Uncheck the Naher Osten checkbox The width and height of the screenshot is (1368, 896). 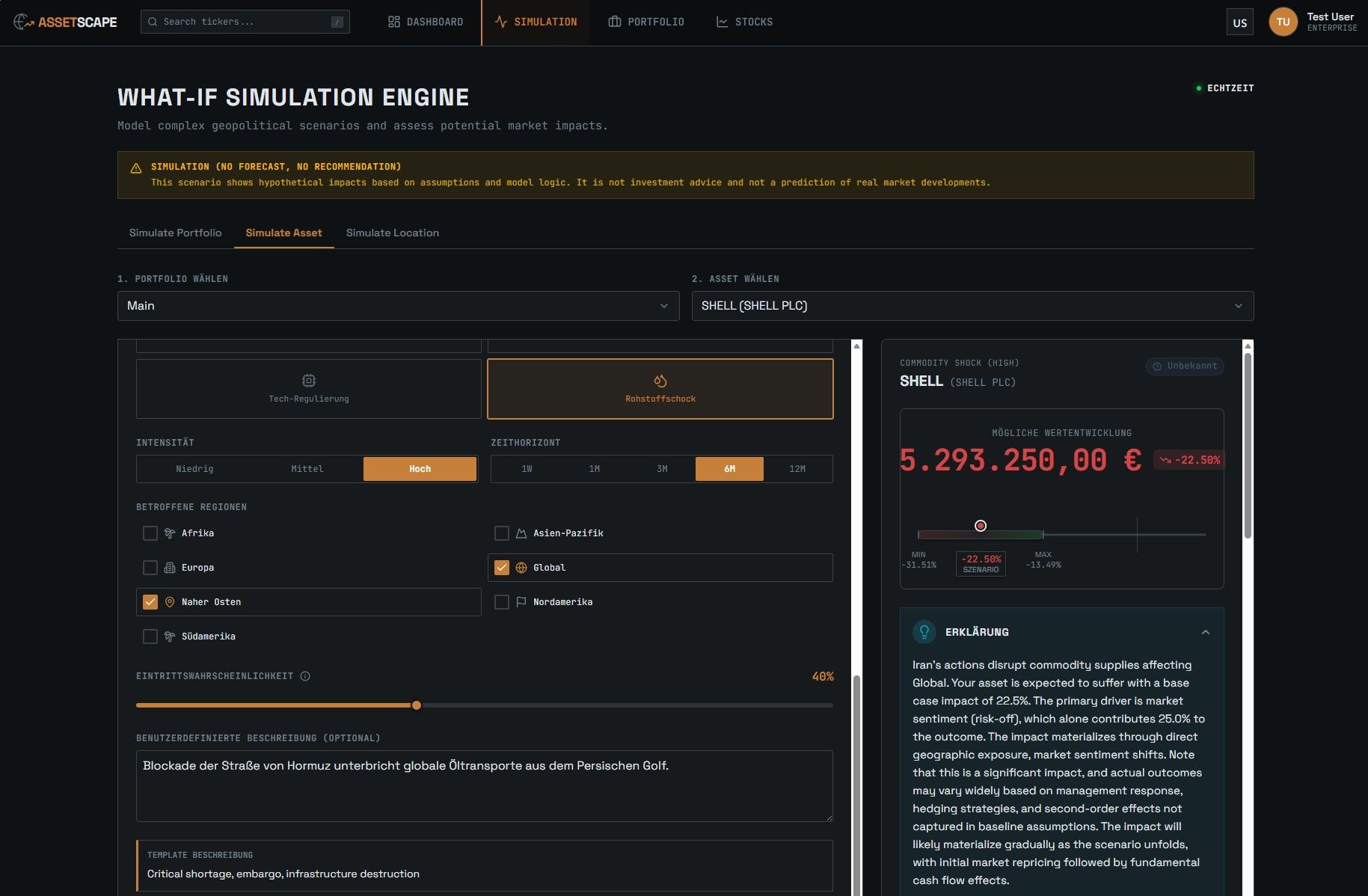pyautogui.click(x=150, y=602)
